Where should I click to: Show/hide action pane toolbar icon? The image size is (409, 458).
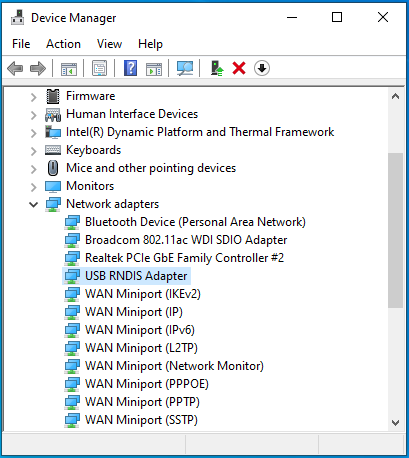(154, 69)
